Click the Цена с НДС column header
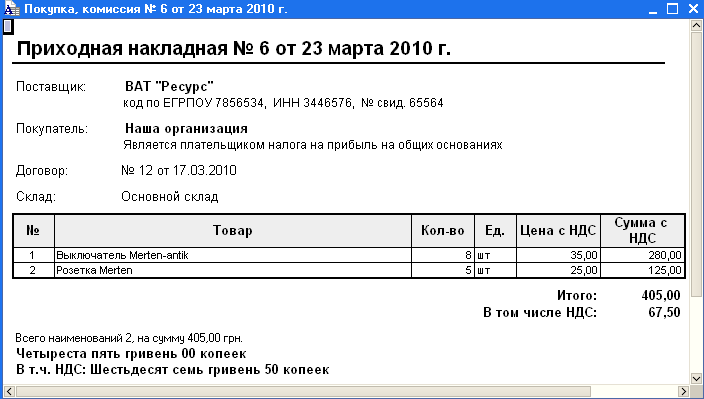704x399 pixels. point(558,230)
